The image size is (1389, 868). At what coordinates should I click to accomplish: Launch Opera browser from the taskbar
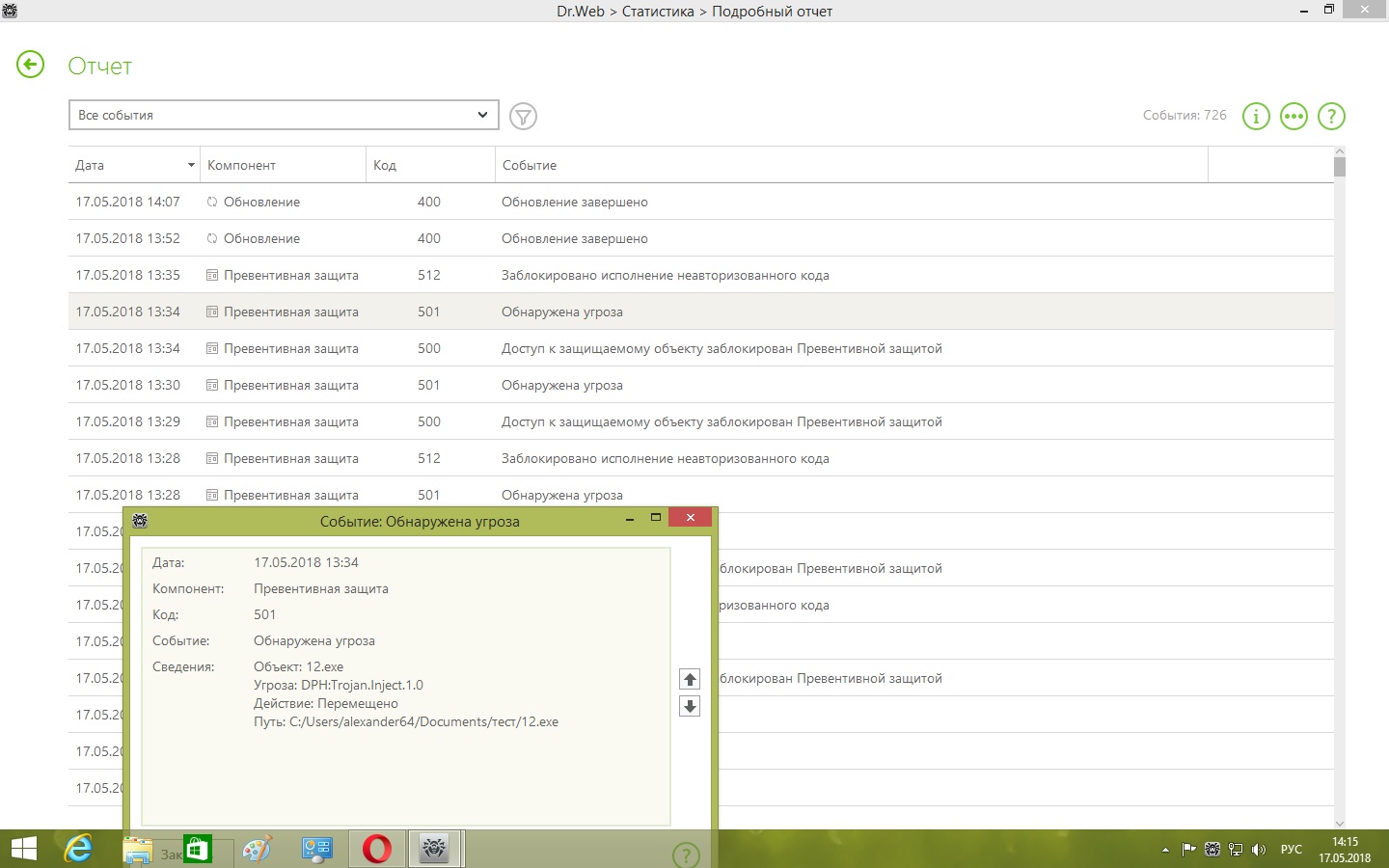click(x=377, y=849)
